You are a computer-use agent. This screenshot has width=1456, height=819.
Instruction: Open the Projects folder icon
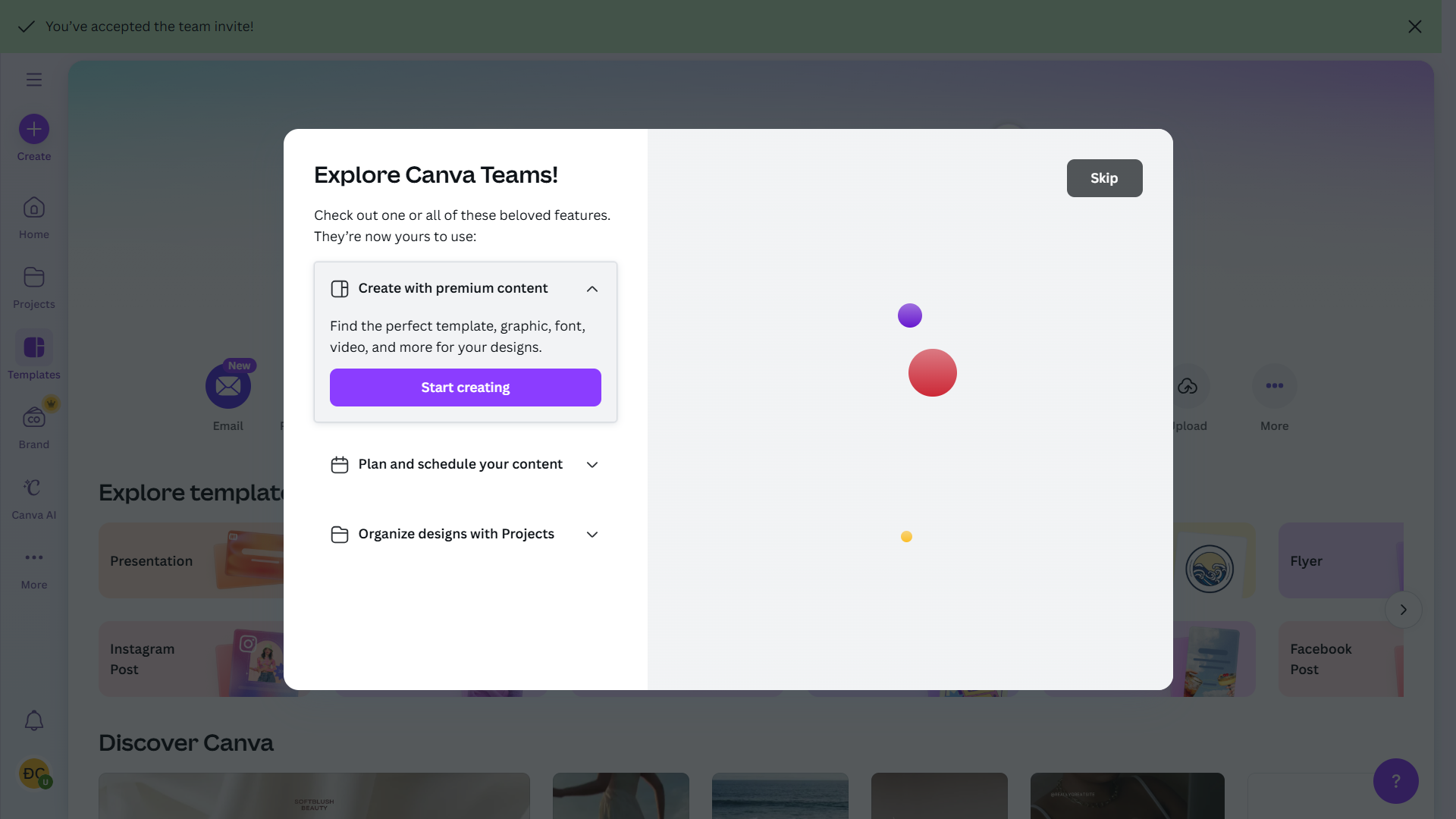click(34, 278)
